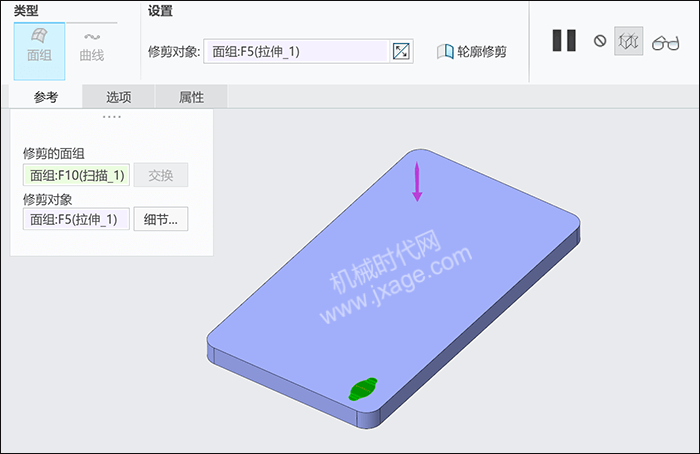This screenshot has height=454, width=700.
Task: Toggle the attached geometry preview icon
Action: pos(629,41)
